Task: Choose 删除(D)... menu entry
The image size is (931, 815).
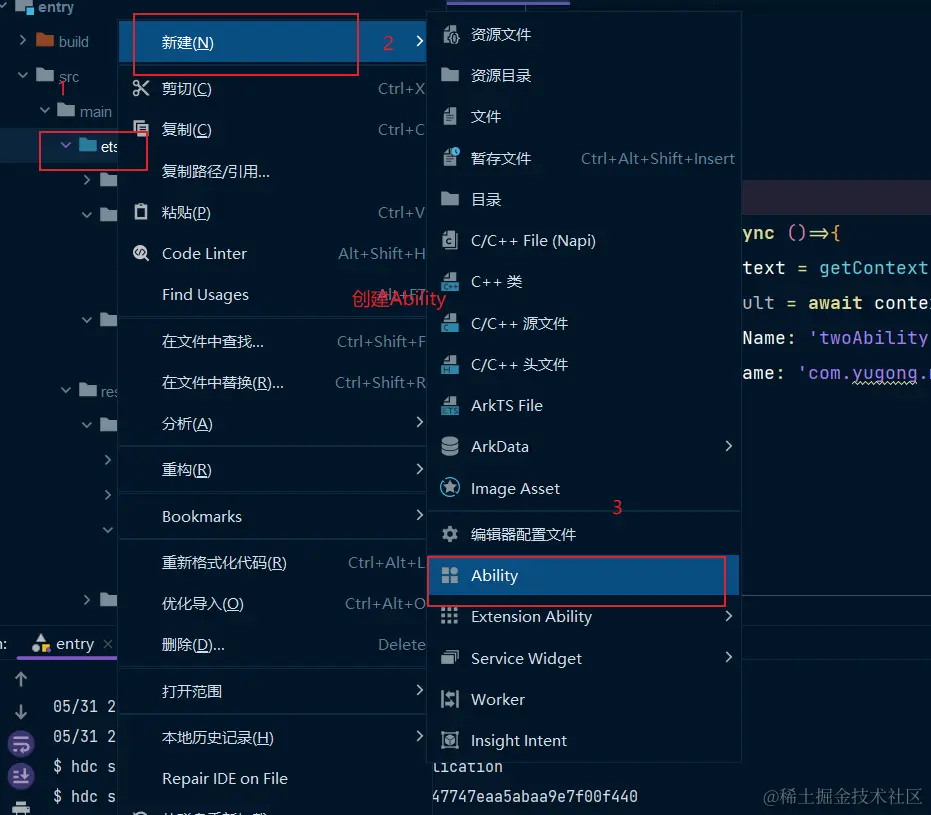Action: (x=273, y=645)
